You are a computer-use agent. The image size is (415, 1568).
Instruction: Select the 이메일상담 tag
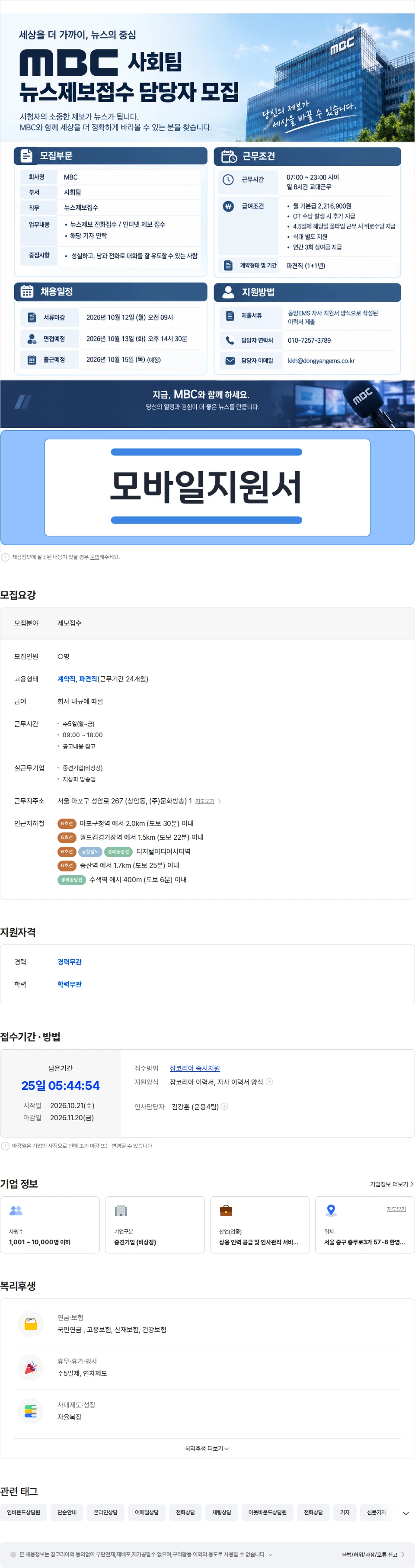pyautogui.click(x=147, y=1513)
